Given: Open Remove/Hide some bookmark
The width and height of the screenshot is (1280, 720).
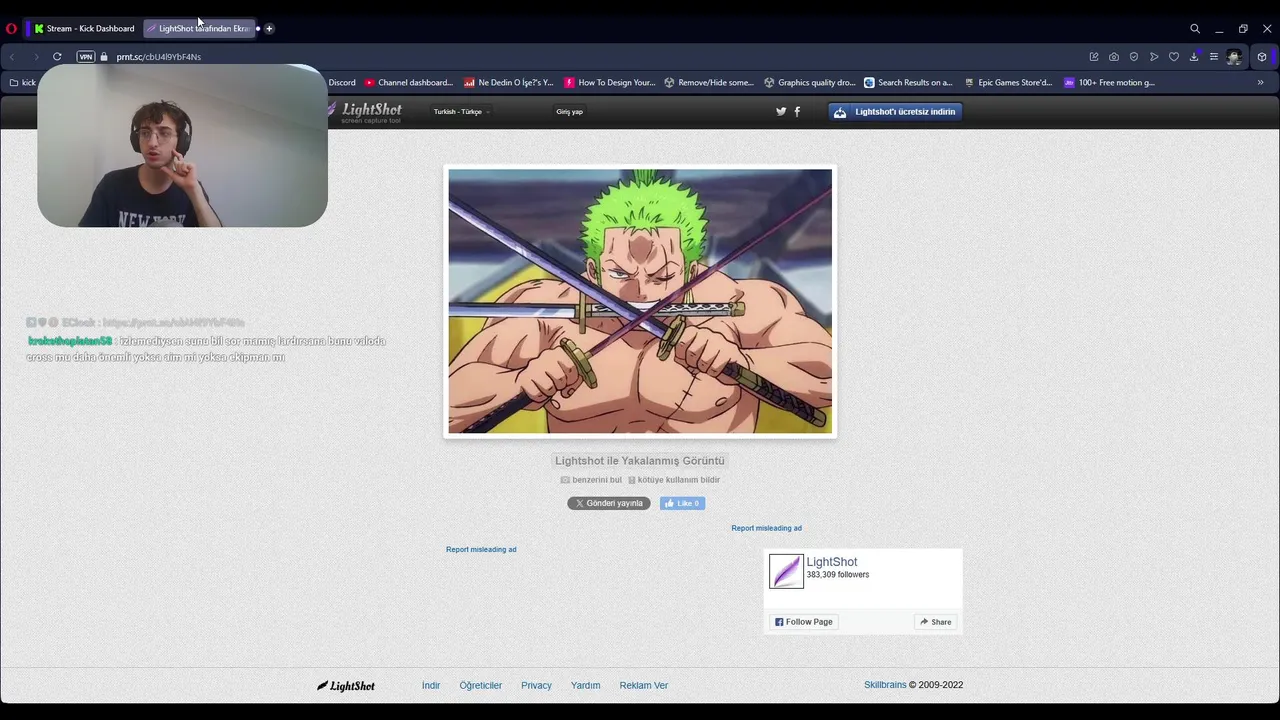Looking at the screenshot, I should pyautogui.click(x=709, y=83).
